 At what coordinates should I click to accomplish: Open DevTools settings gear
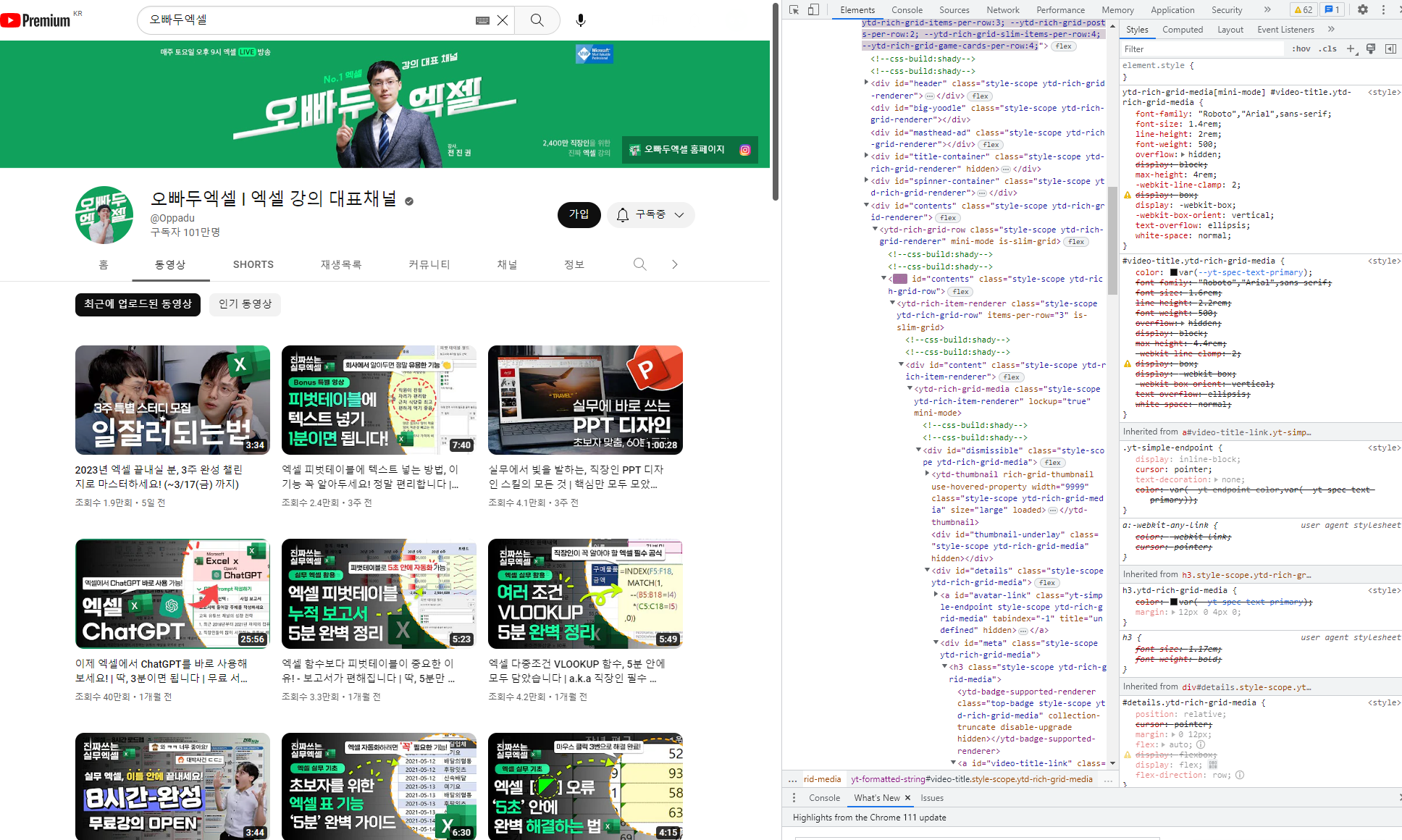click(1363, 9)
